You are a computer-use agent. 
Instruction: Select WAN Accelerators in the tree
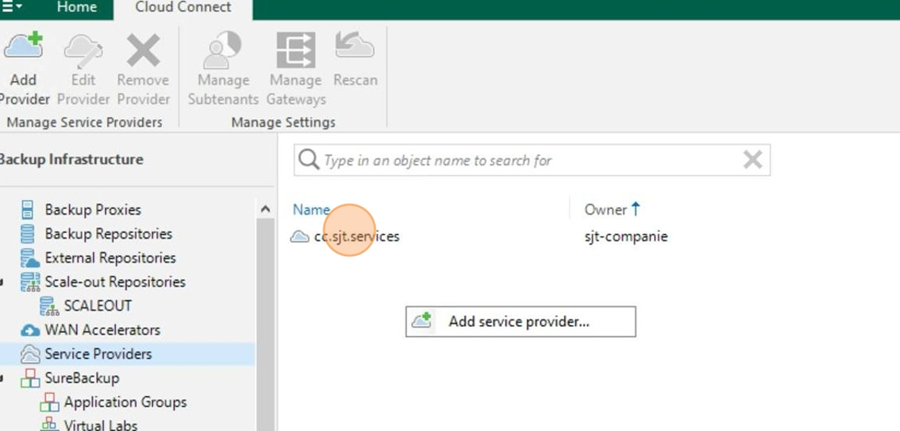point(102,330)
